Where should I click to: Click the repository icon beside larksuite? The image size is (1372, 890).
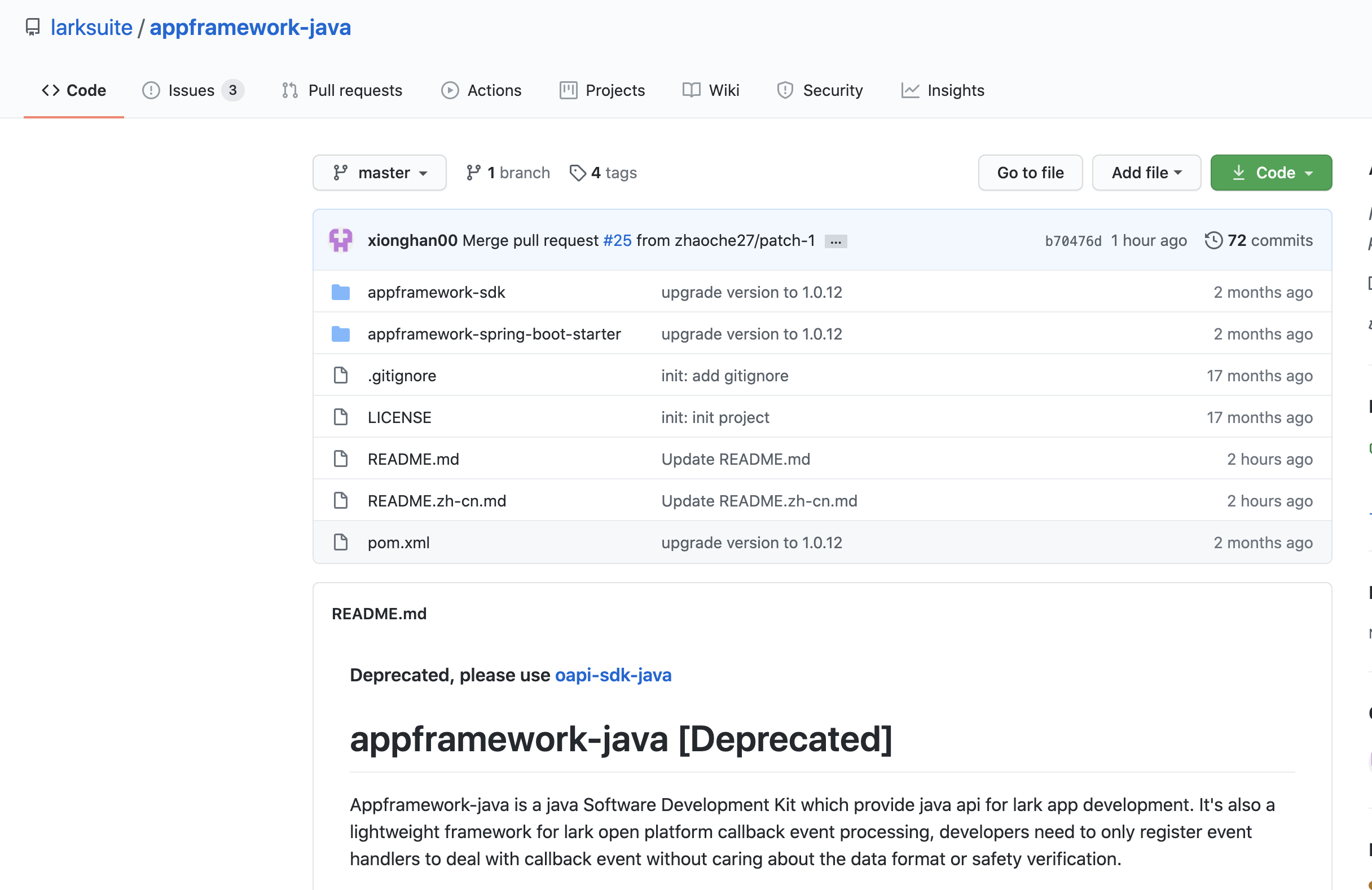point(33,27)
